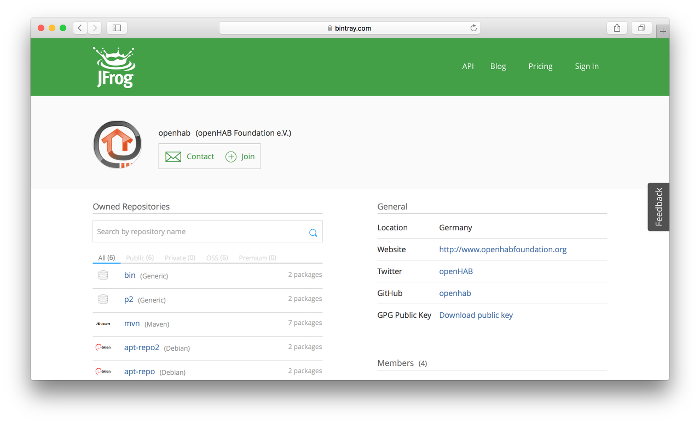700x424 pixels.
Task: Click the Contact envelope icon
Action: pyautogui.click(x=173, y=157)
